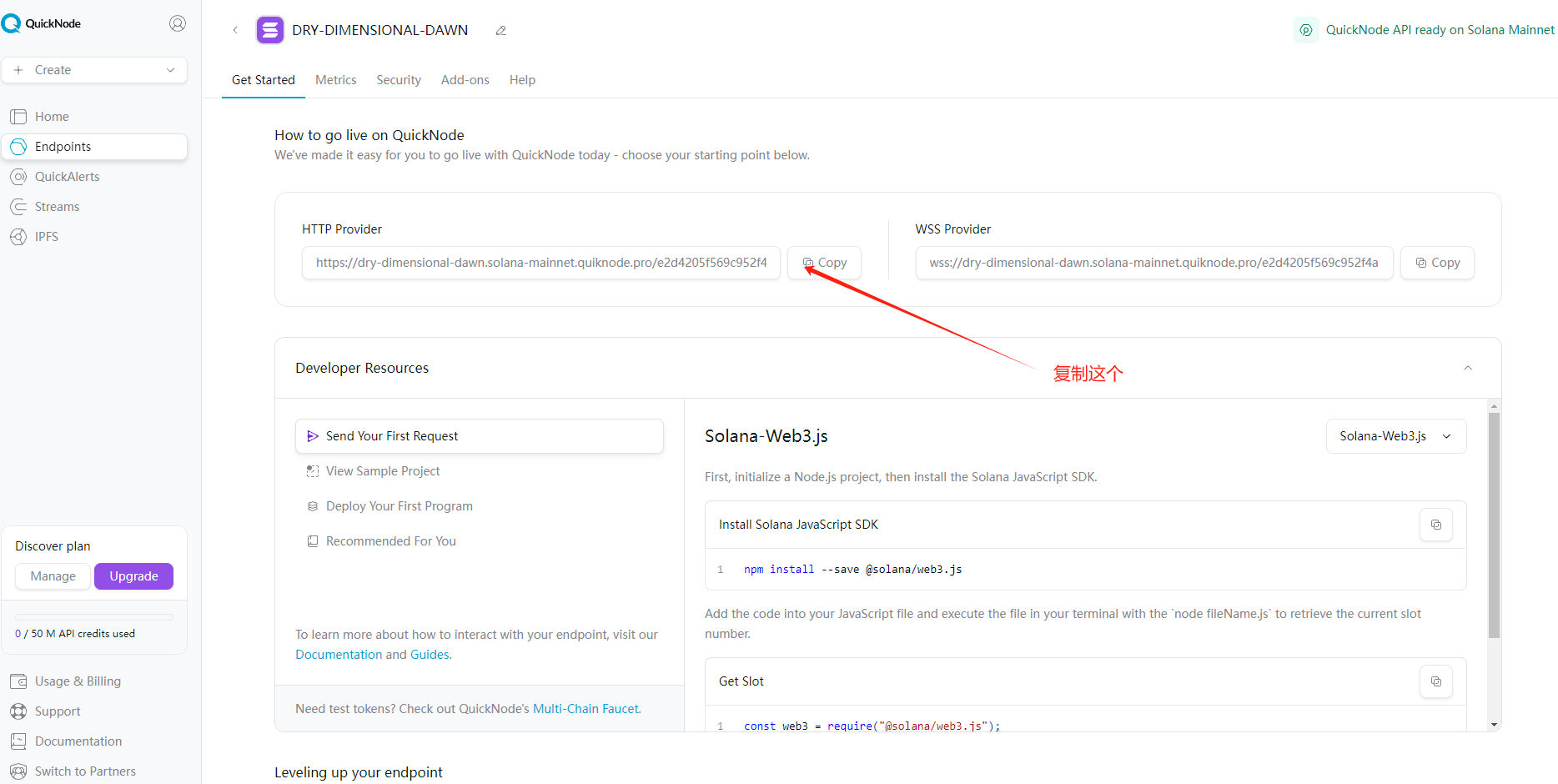Copy the Get Slot code snippet
The height and width of the screenshot is (784, 1558).
click(x=1436, y=681)
